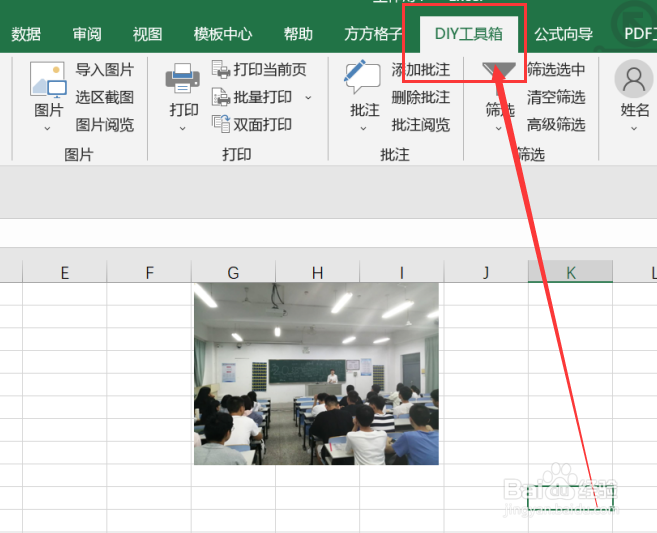Viewport: 657px width, 533px height.
Task: Expand the 批注 dropdown arrow
Action: pos(363,128)
